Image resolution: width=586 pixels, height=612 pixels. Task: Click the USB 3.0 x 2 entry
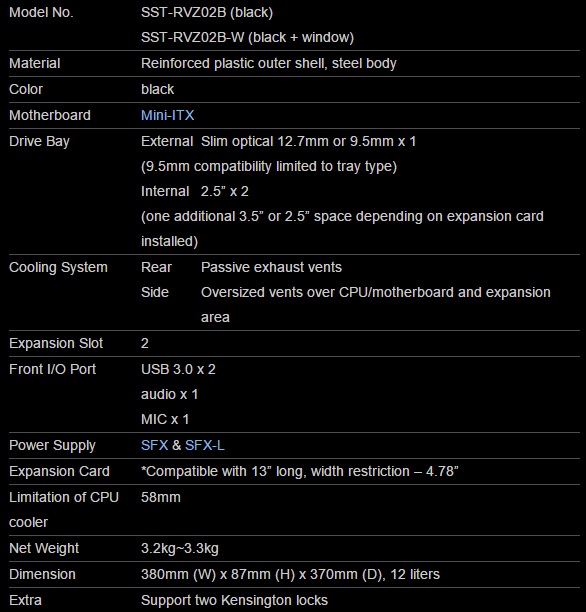pos(178,369)
